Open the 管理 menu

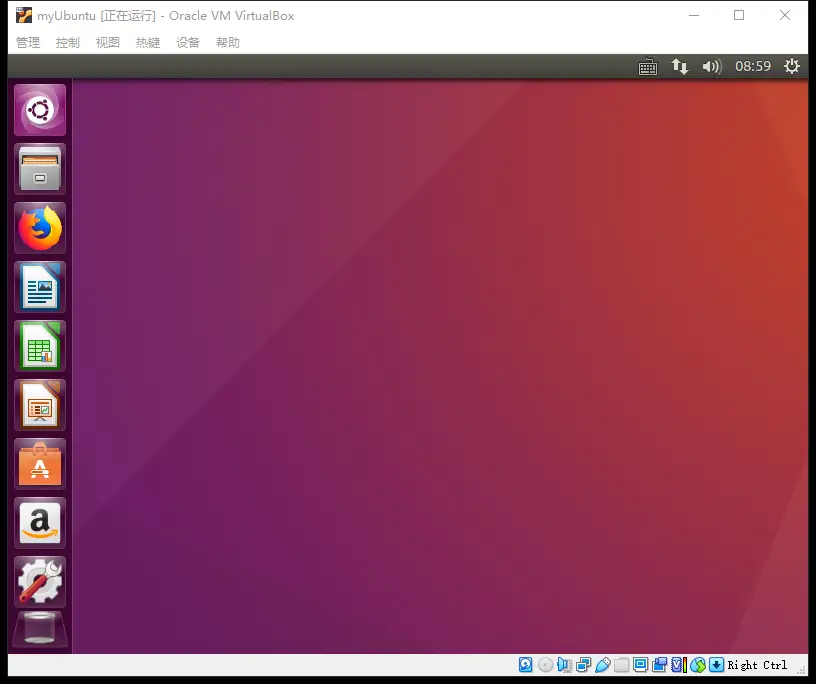[28, 42]
